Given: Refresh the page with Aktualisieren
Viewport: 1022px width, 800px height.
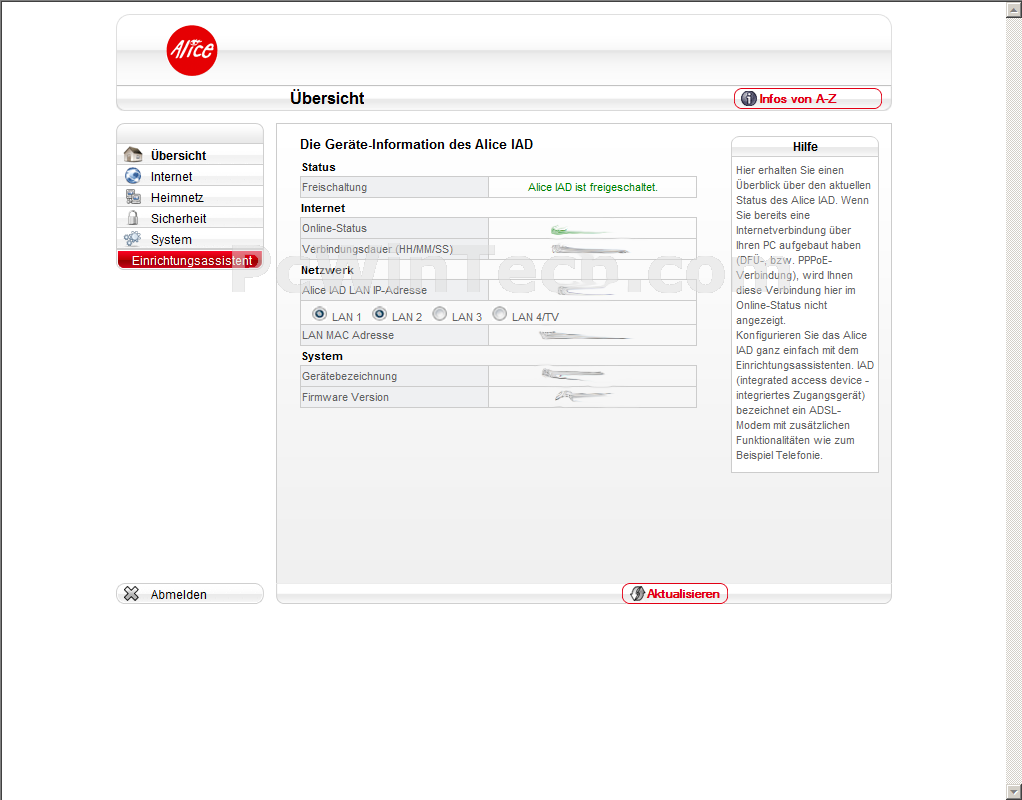Looking at the screenshot, I should (x=675, y=593).
